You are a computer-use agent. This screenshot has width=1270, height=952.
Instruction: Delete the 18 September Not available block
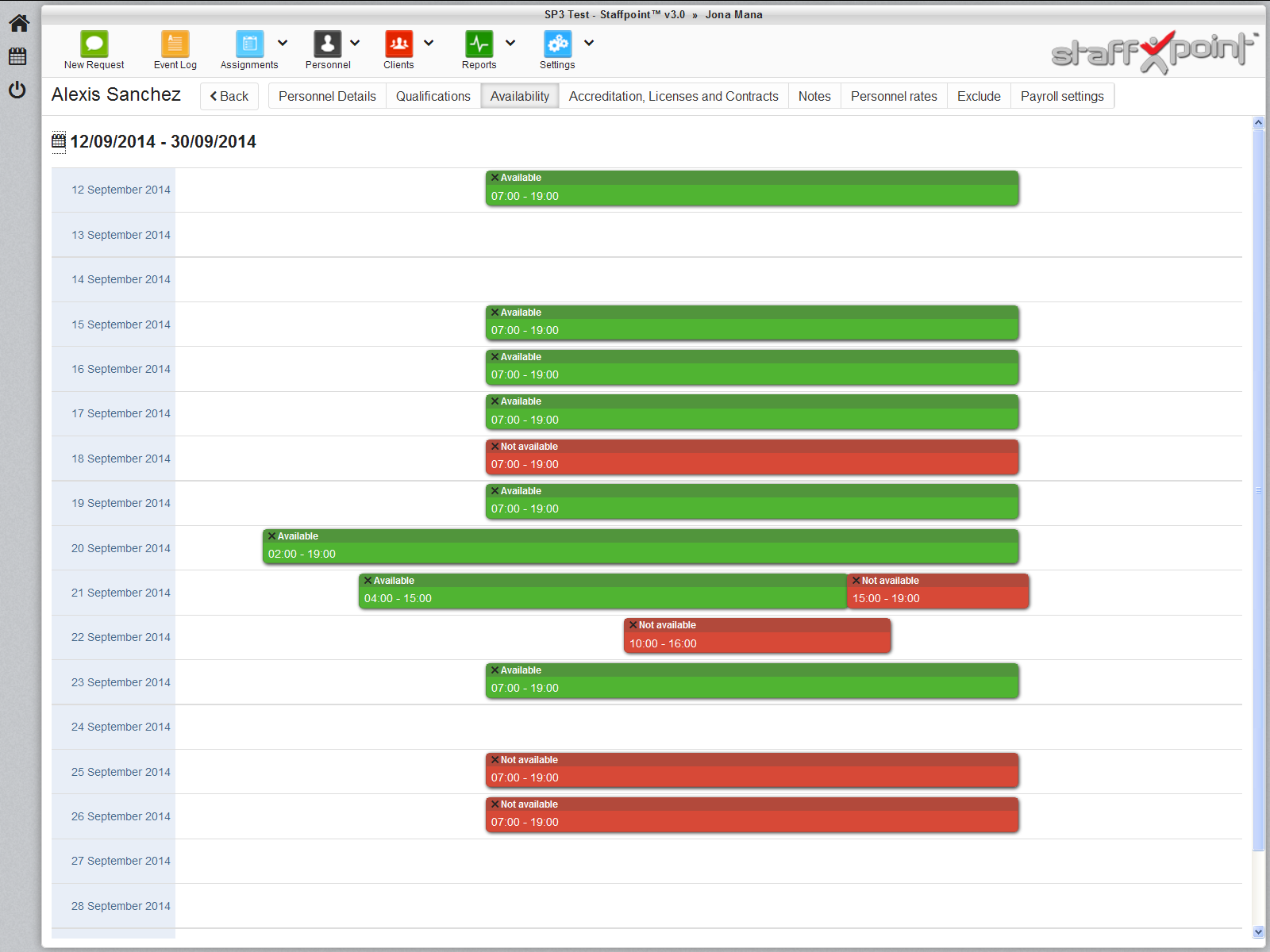pos(495,447)
